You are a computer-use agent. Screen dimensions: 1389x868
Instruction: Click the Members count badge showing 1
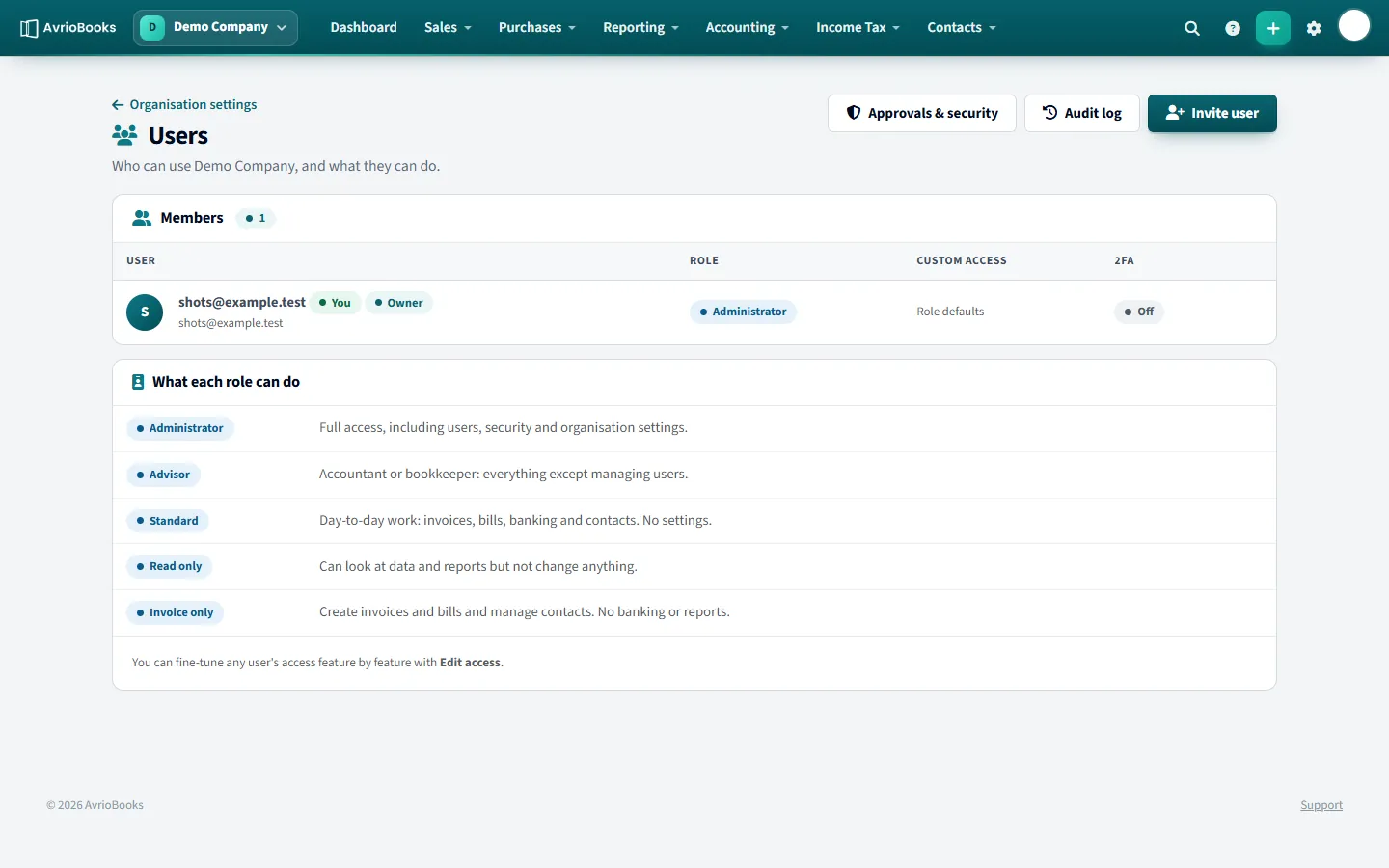[256, 218]
